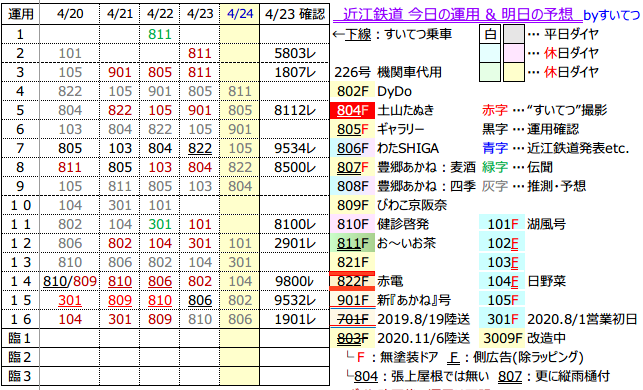The width and height of the screenshot is (643, 390).
Task: Click the 3009F 改造中 cell
Action: (x=502, y=338)
